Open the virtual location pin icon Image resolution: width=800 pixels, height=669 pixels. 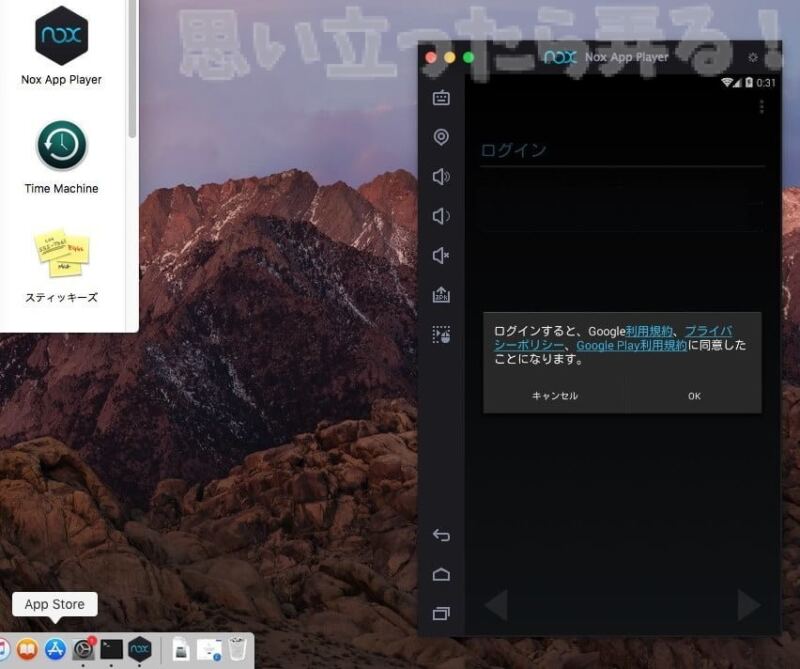coord(441,137)
